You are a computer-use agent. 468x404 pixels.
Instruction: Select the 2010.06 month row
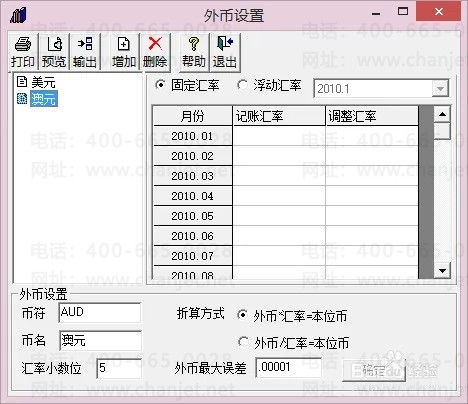(193, 236)
